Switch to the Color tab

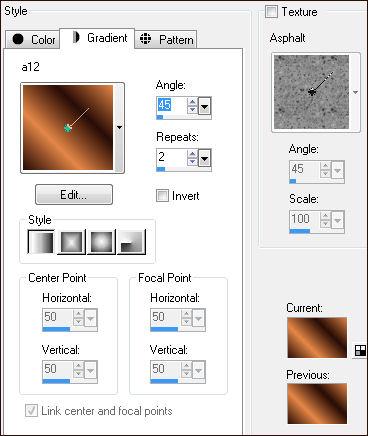click(33, 39)
